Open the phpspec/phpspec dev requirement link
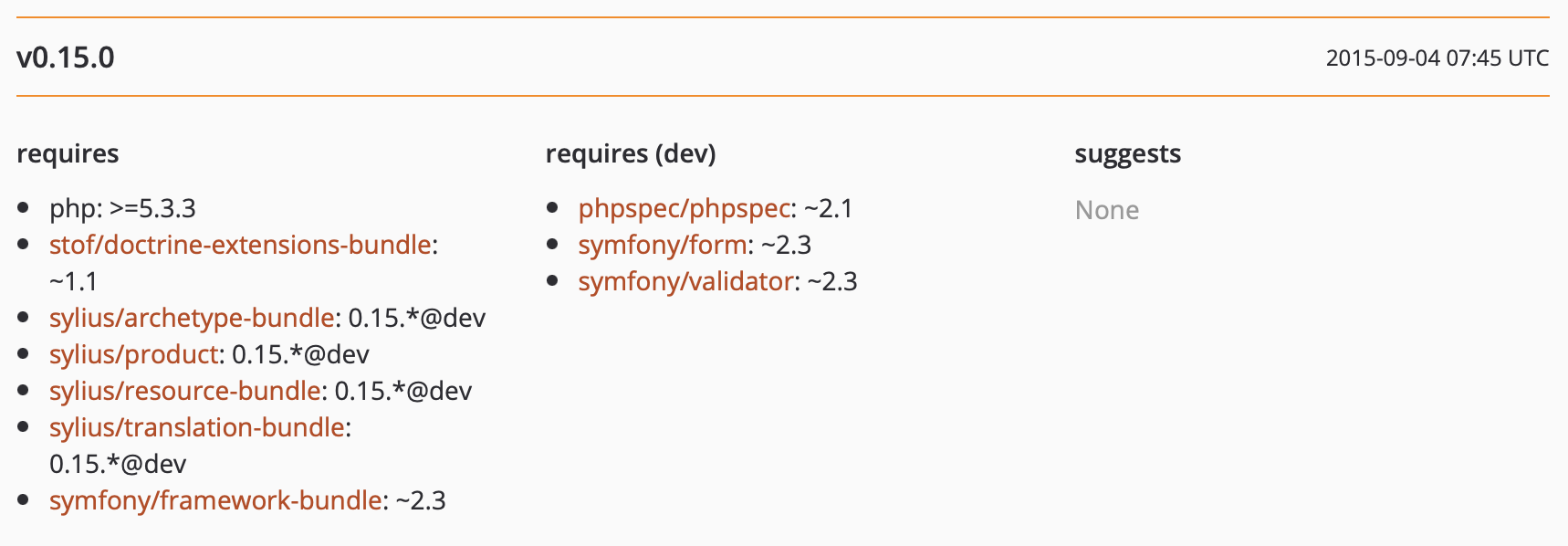 [684, 208]
